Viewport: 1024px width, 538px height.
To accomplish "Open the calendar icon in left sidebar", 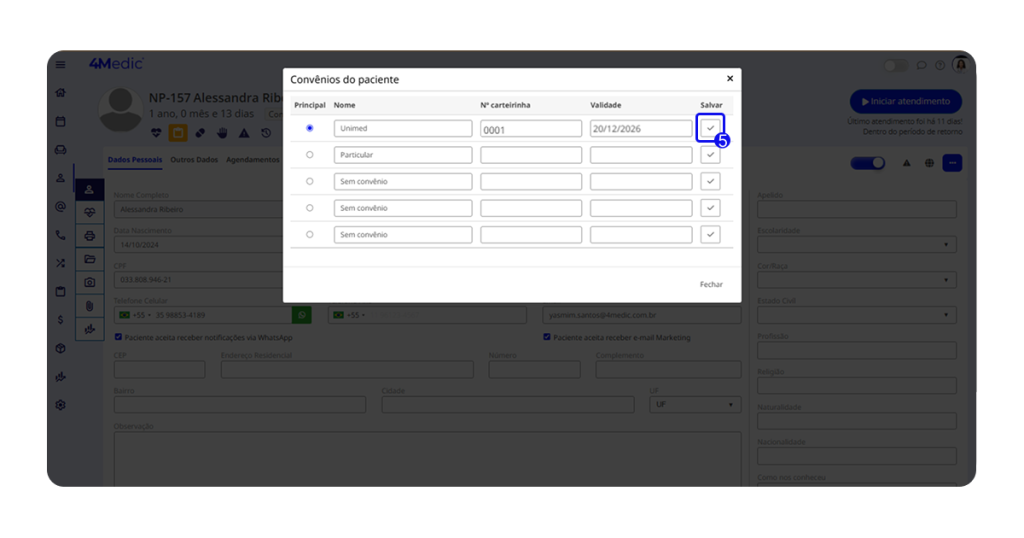I will click(x=61, y=121).
